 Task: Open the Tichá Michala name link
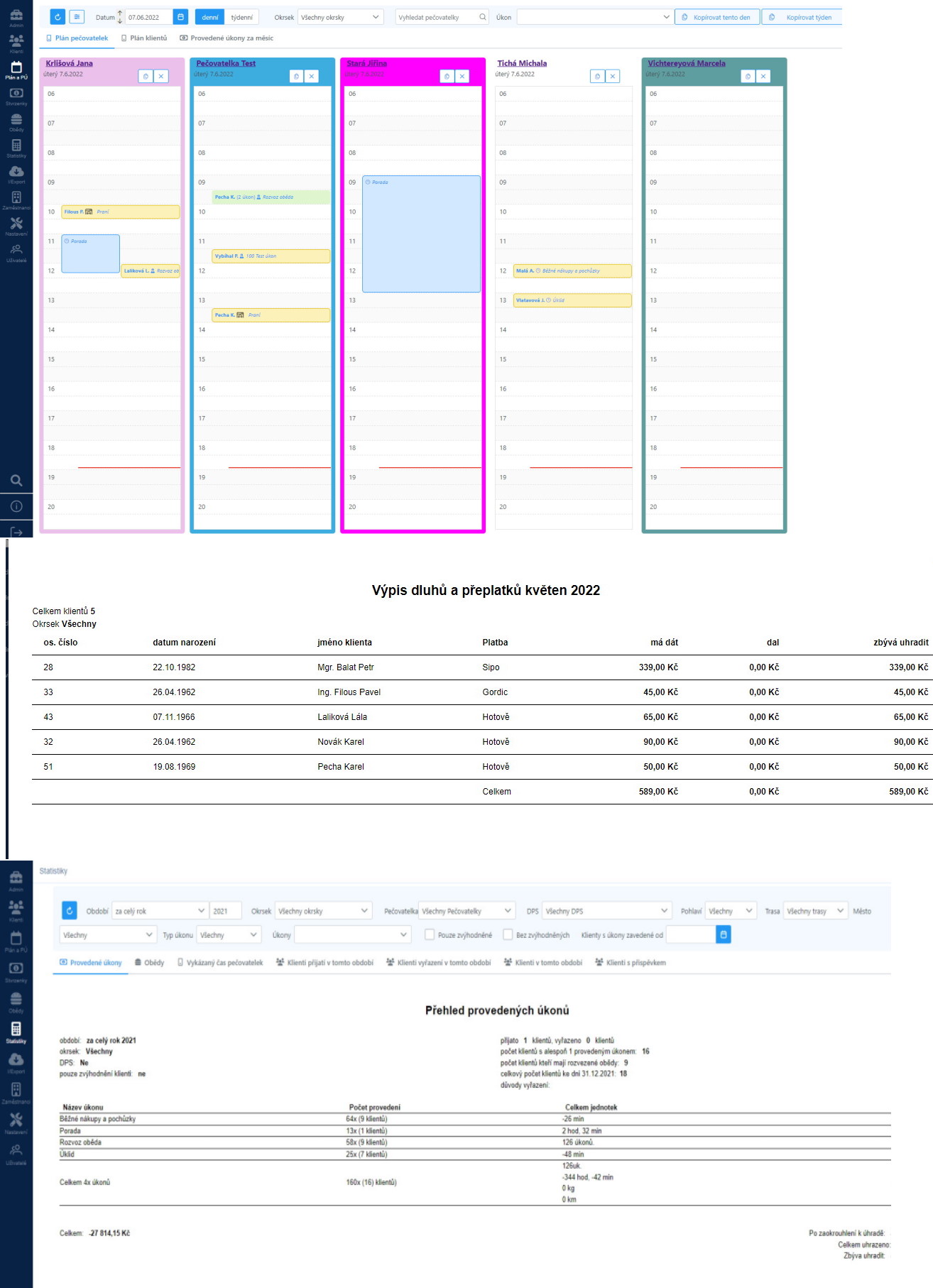pyautogui.click(x=522, y=63)
